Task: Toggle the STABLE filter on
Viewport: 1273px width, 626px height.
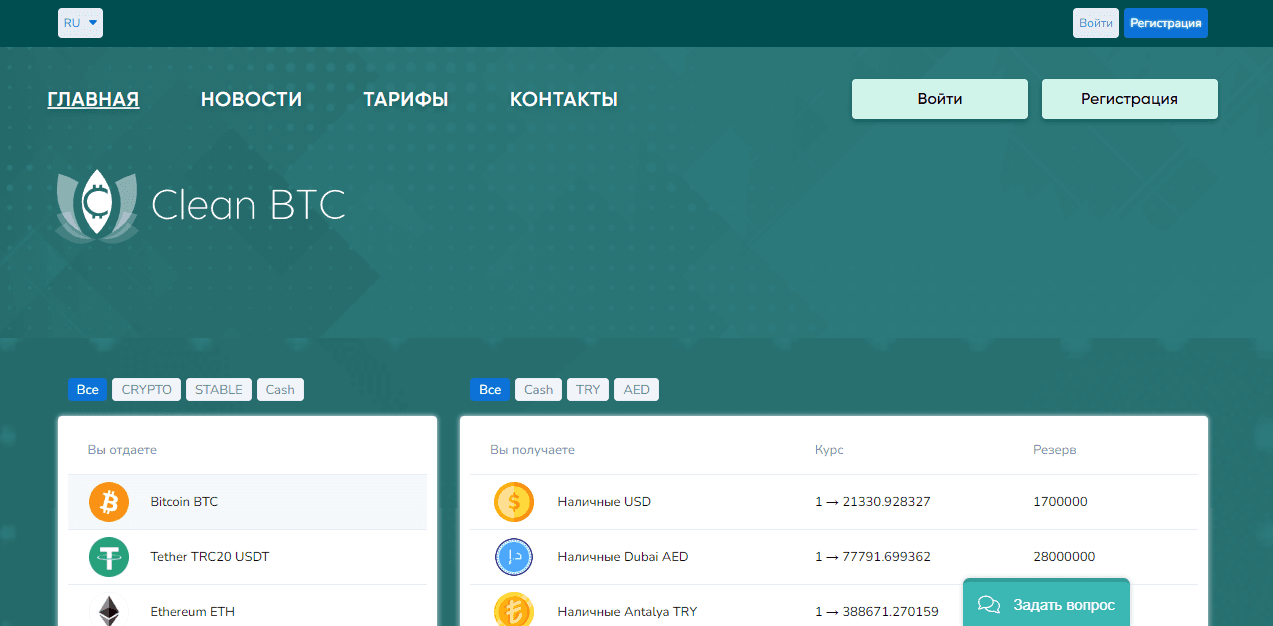Action: tap(218, 389)
